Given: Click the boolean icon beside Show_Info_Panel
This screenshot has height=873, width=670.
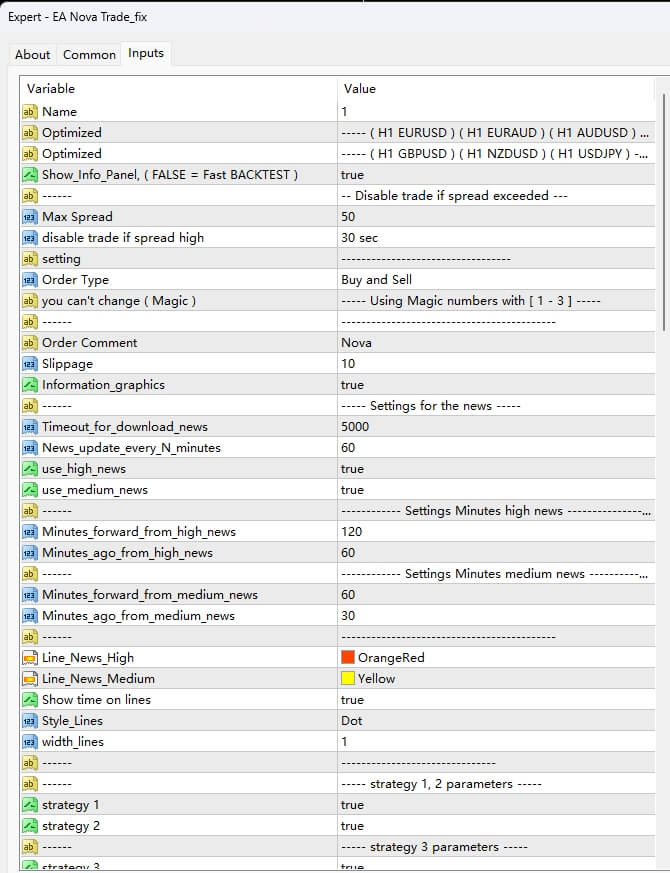Looking at the screenshot, I should coord(29,175).
